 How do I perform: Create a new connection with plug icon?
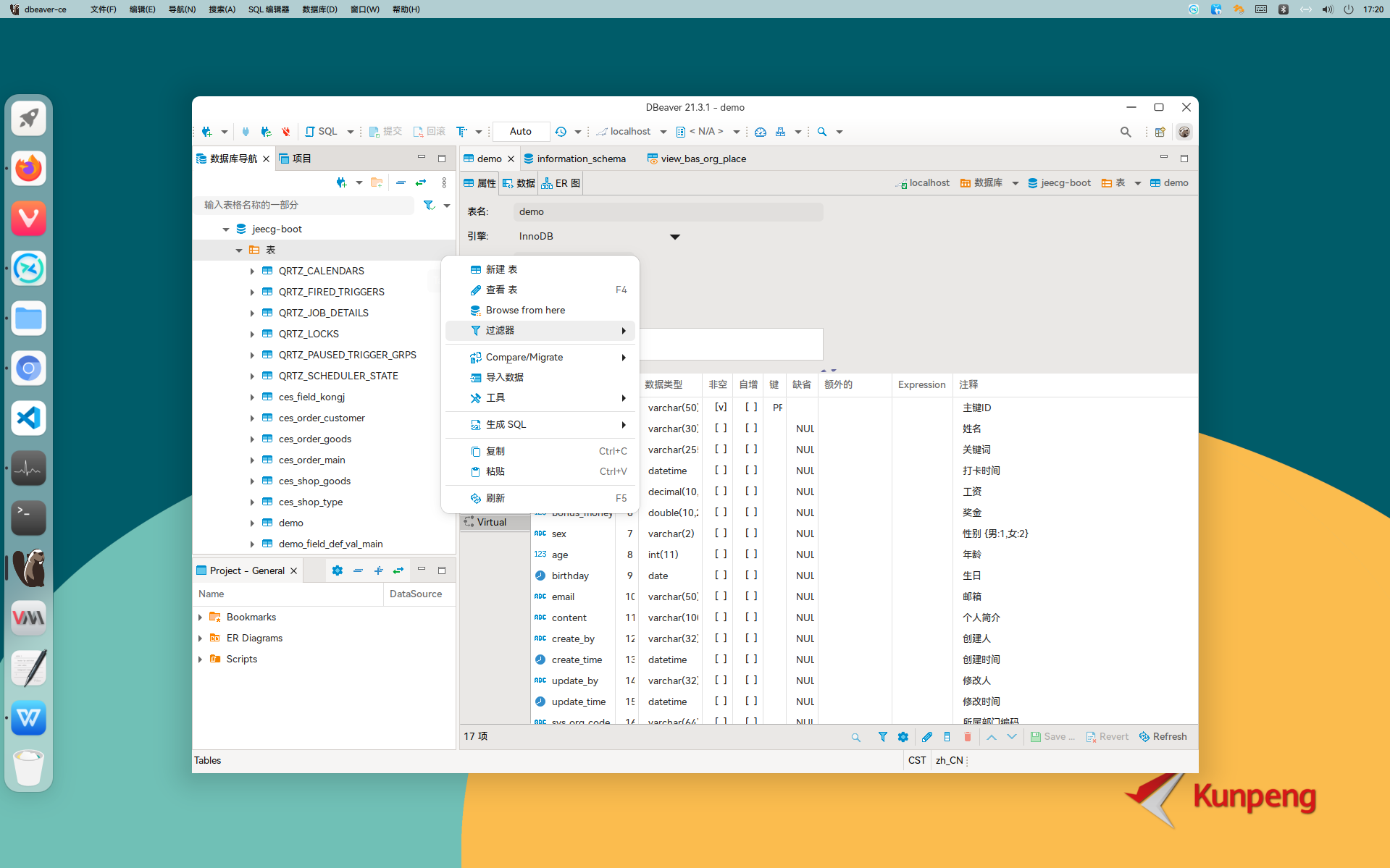point(209,131)
